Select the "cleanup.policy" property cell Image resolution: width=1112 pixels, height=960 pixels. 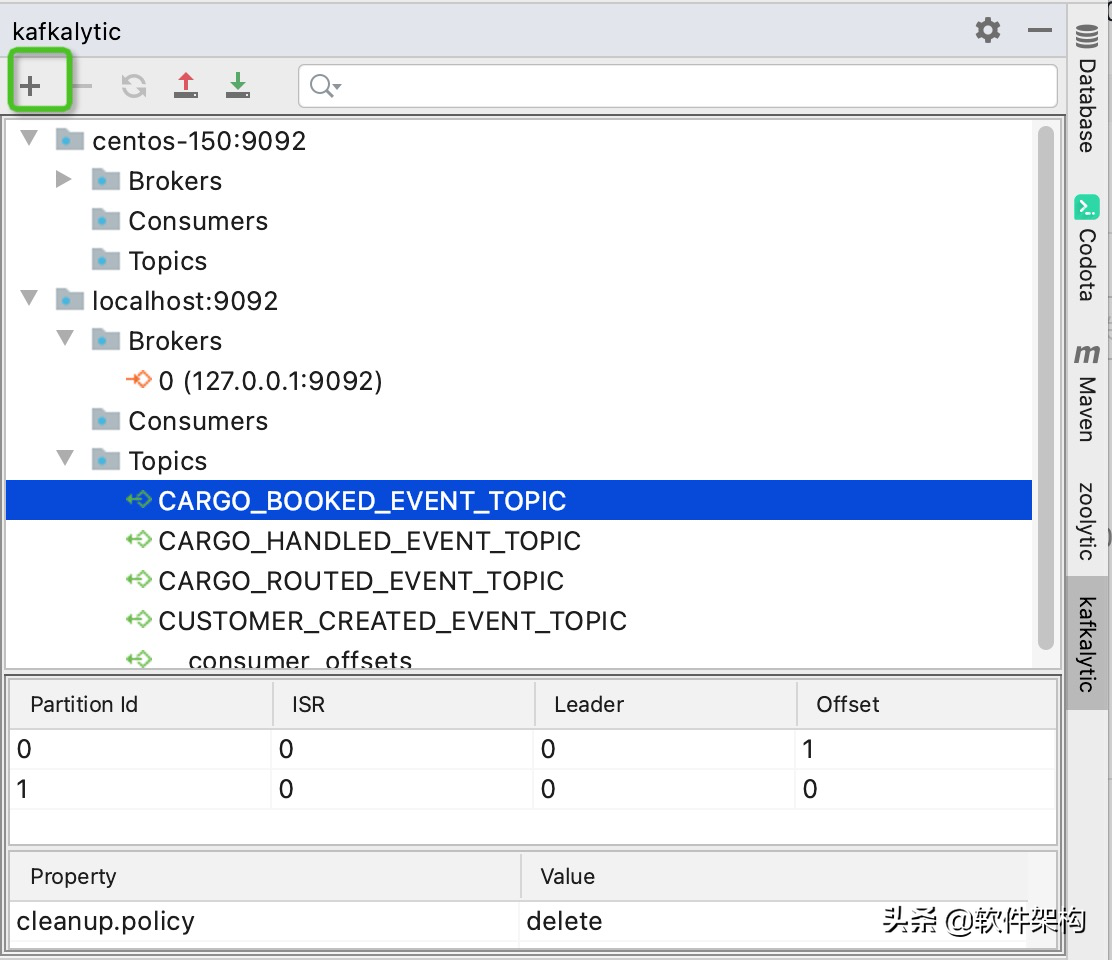click(265, 922)
